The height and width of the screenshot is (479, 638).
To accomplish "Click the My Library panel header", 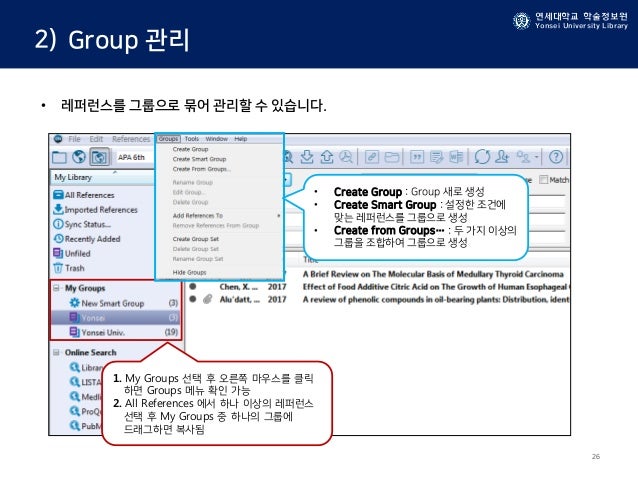I will coord(103,177).
